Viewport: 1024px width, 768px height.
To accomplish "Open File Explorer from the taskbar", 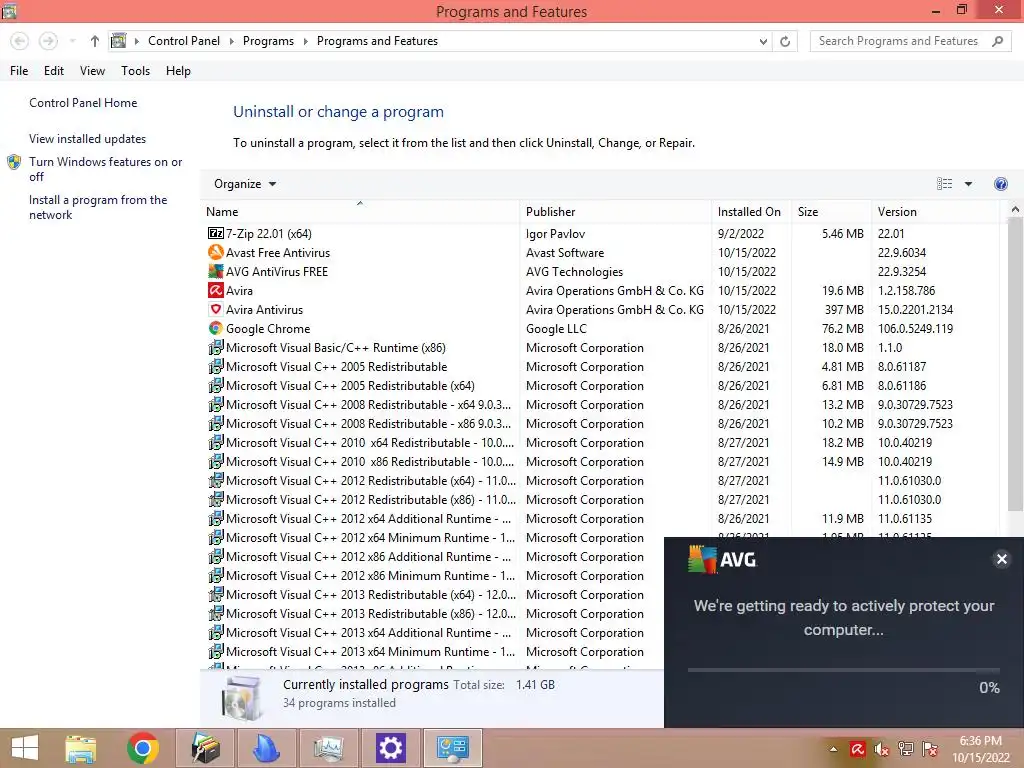I will [x=81, y=748].
